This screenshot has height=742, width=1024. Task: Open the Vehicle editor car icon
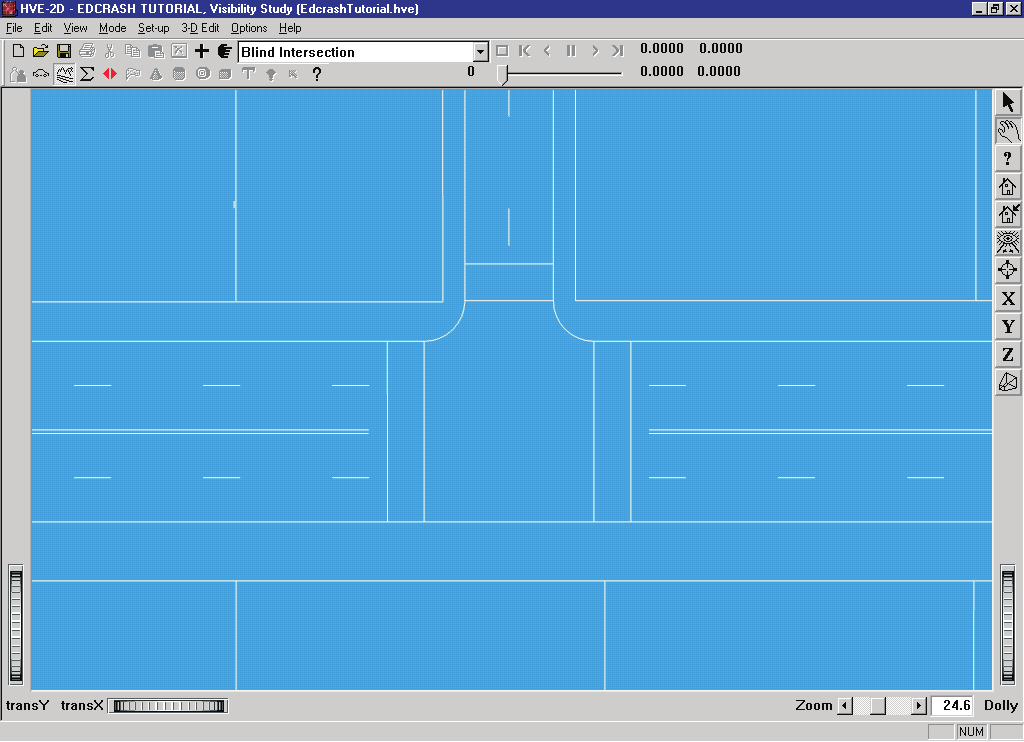(x=41, y=74)
